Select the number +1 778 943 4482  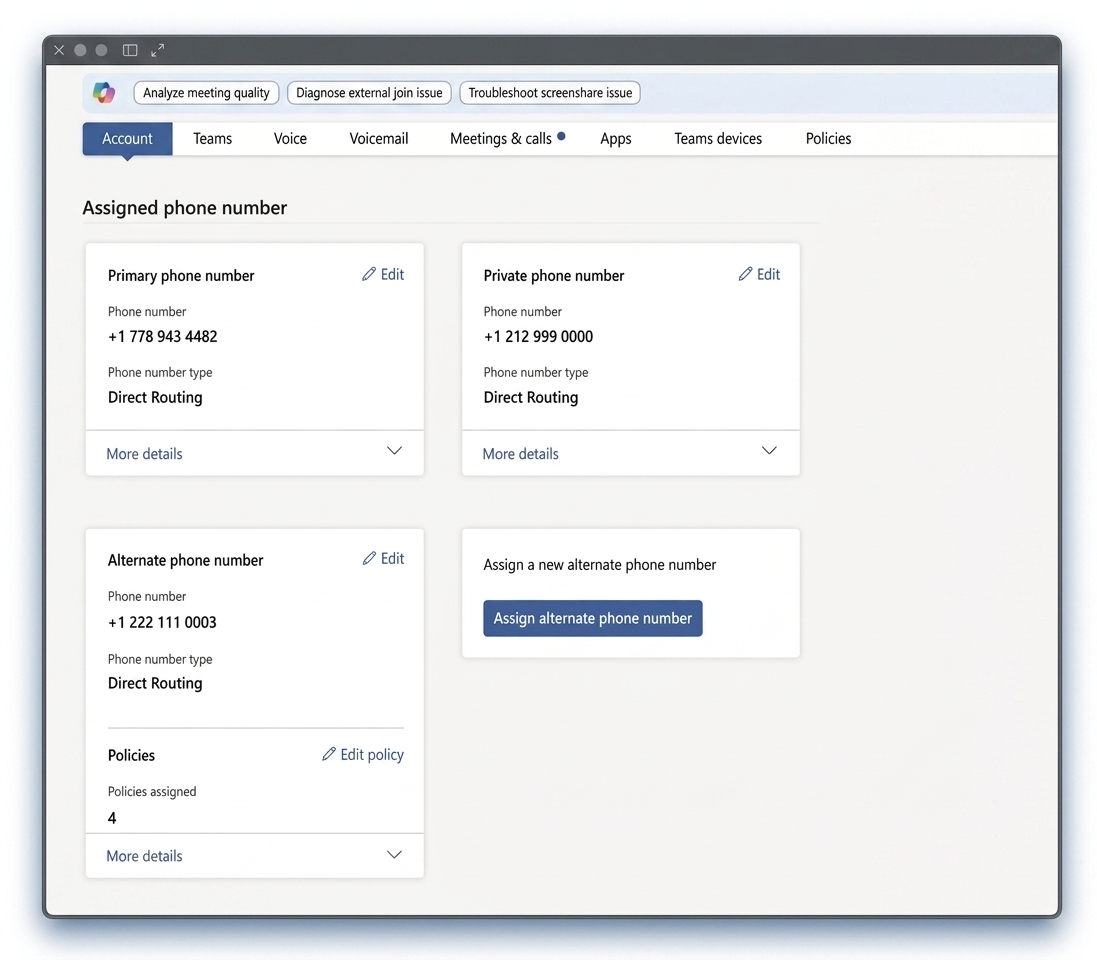tap(162, 337)
